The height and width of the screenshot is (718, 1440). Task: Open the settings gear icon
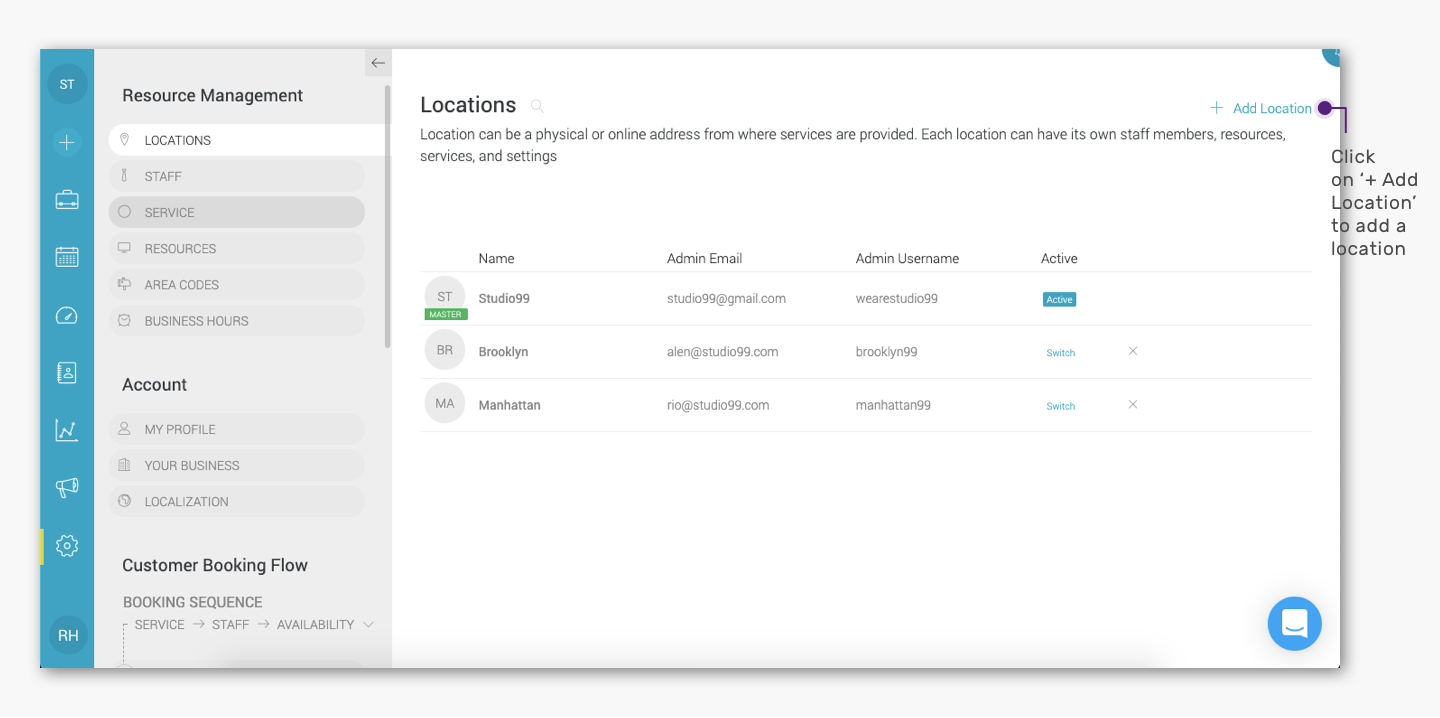tap(67, 546)
